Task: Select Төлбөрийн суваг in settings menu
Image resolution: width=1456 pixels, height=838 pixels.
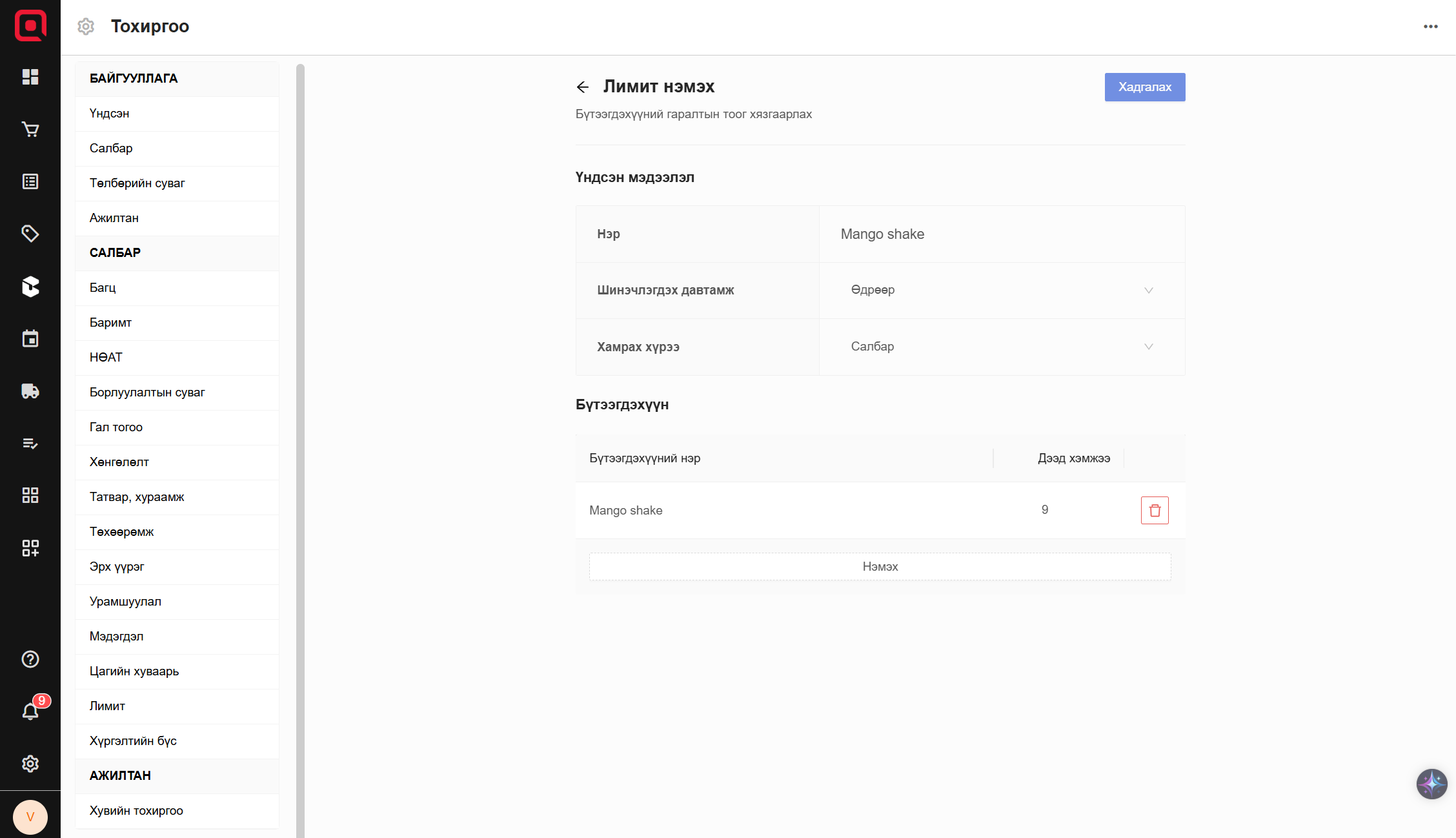Action: tap(137, 183)
